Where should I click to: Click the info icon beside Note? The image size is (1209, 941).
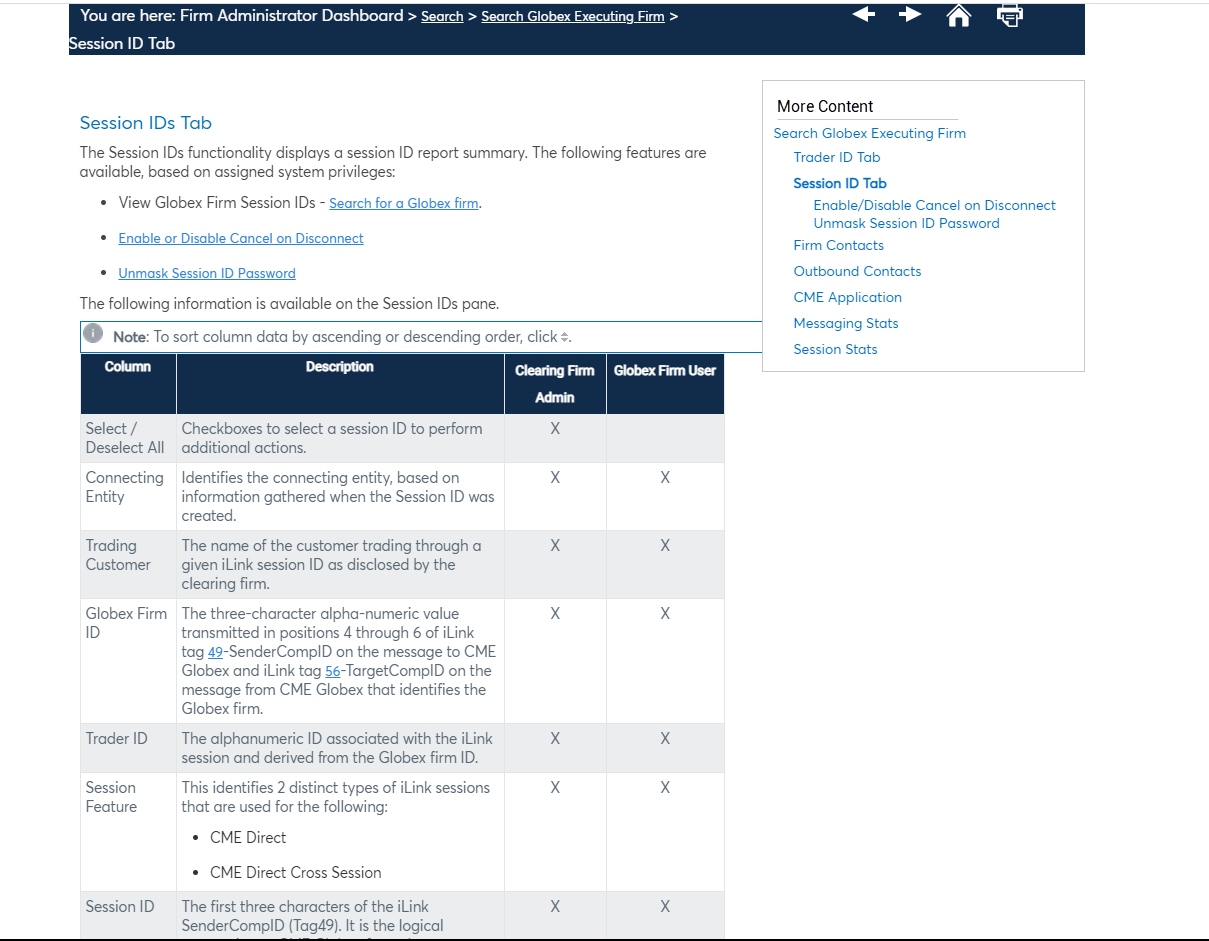click(x=93, y=333)
